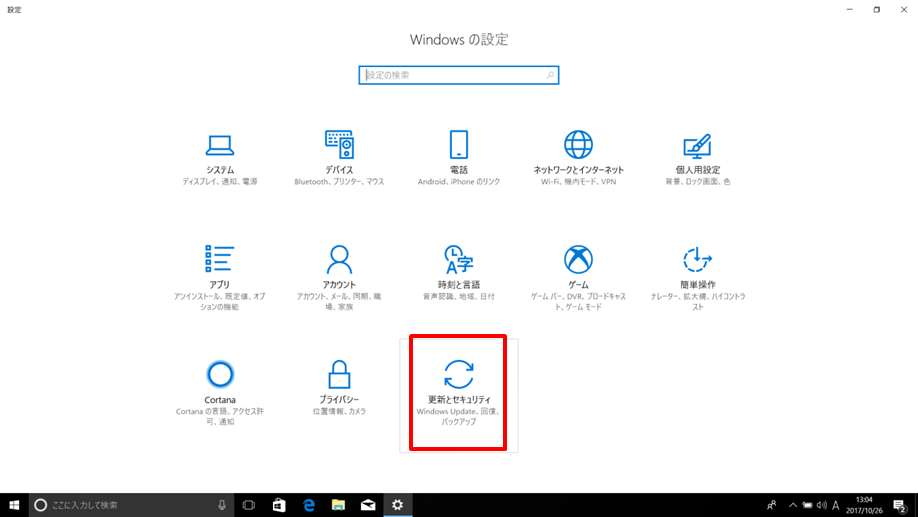918x517 pixels.
Task: Open the Mail app from the taskbar
Action: click(x=368, y=505)
